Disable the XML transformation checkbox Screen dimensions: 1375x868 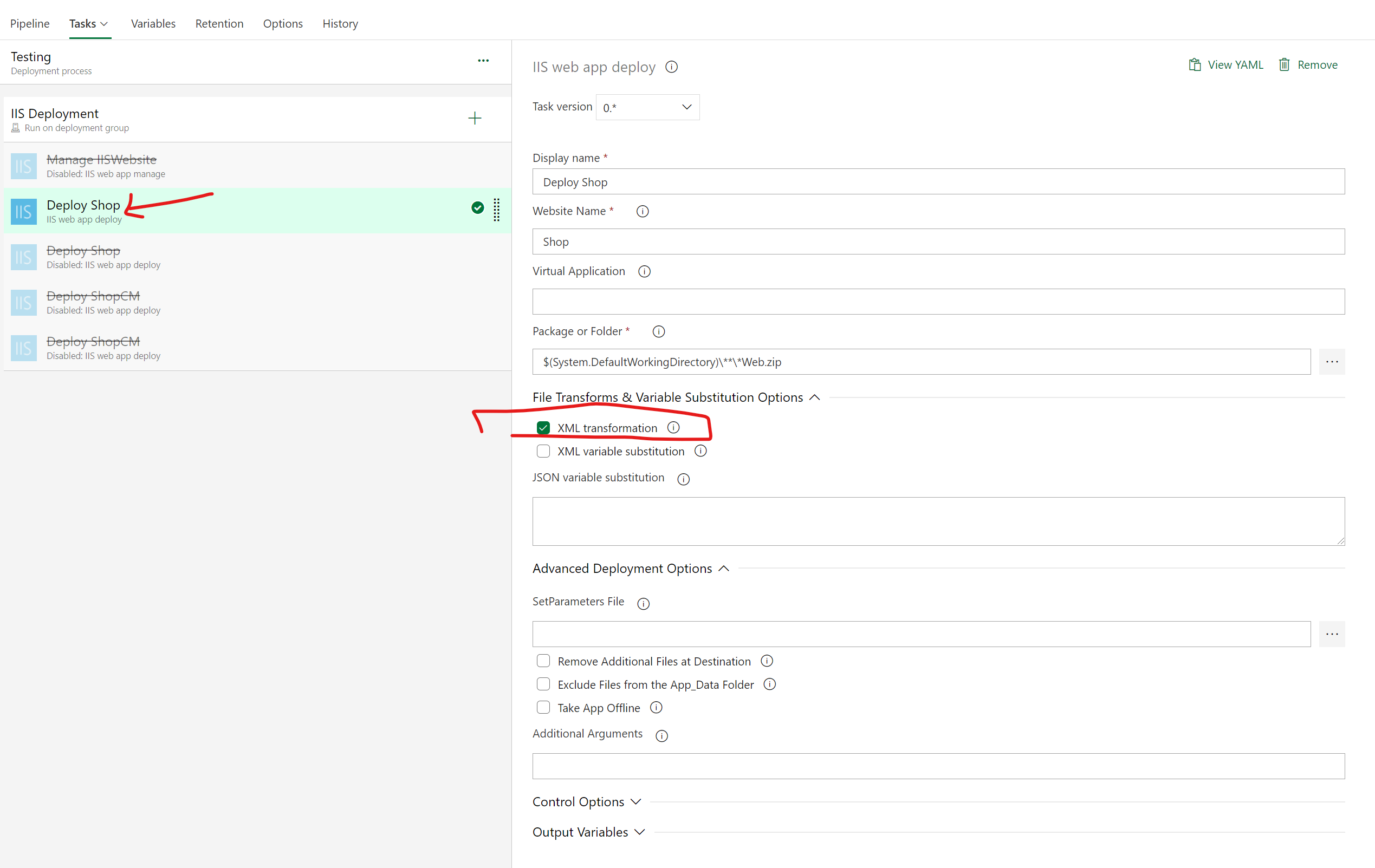click(543, 427)
